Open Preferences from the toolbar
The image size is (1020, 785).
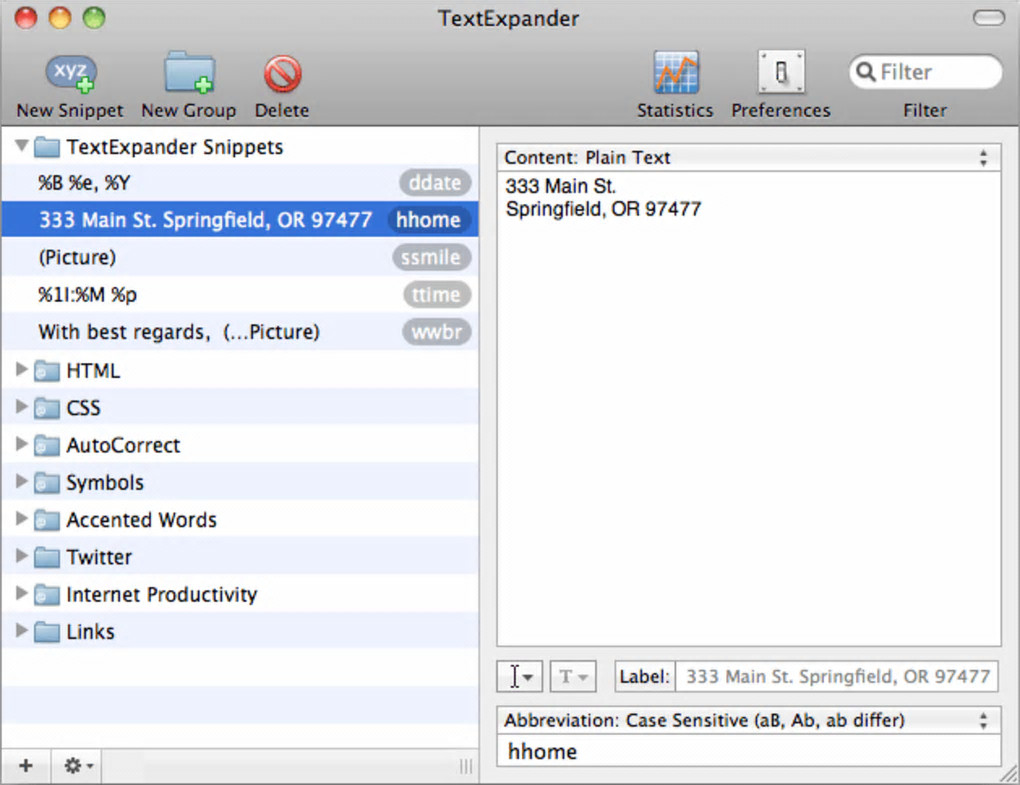[x=780, y=75]
